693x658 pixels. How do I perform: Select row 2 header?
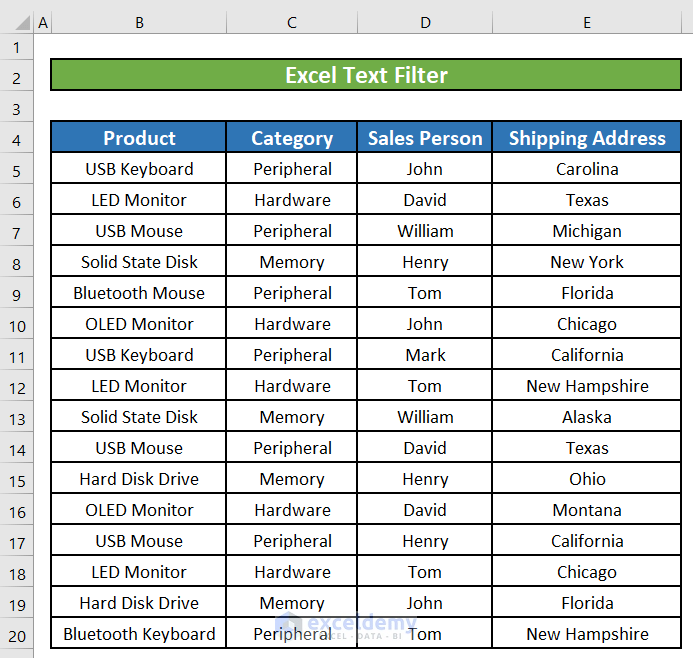coord(17,76)
